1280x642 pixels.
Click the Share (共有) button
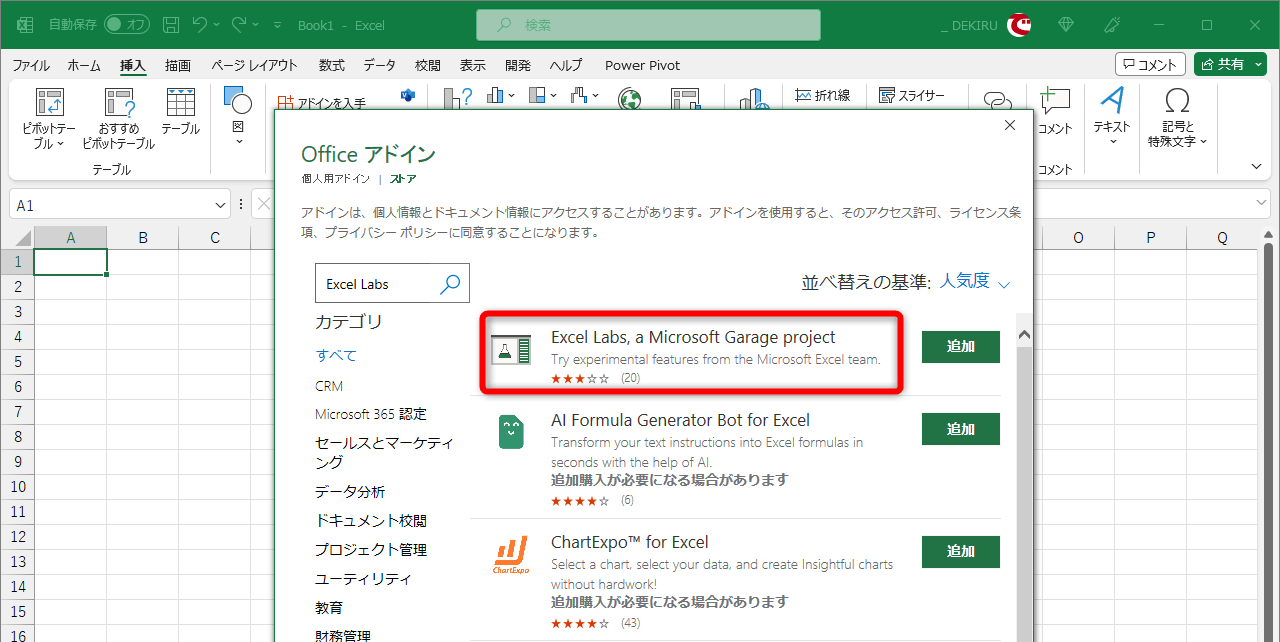(x=1221, y=64)
